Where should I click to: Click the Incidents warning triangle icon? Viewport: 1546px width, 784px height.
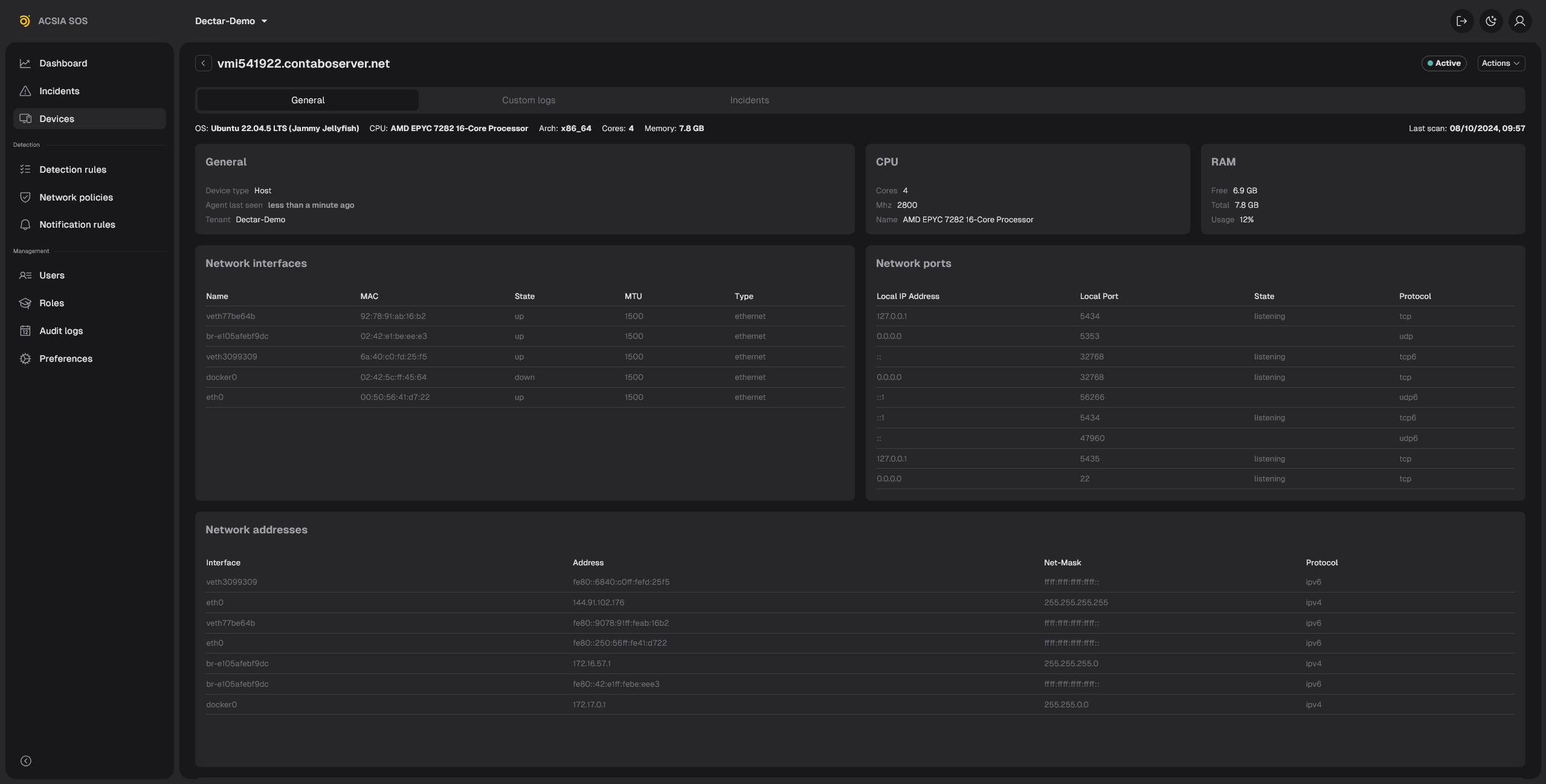[25, 91]
